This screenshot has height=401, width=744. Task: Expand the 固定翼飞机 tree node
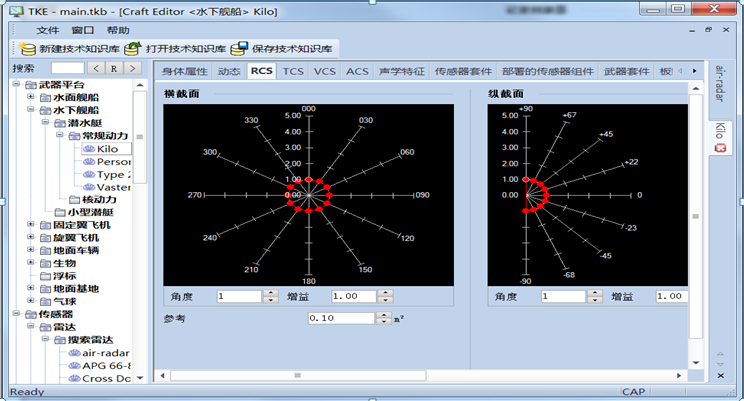coord(31,225)
